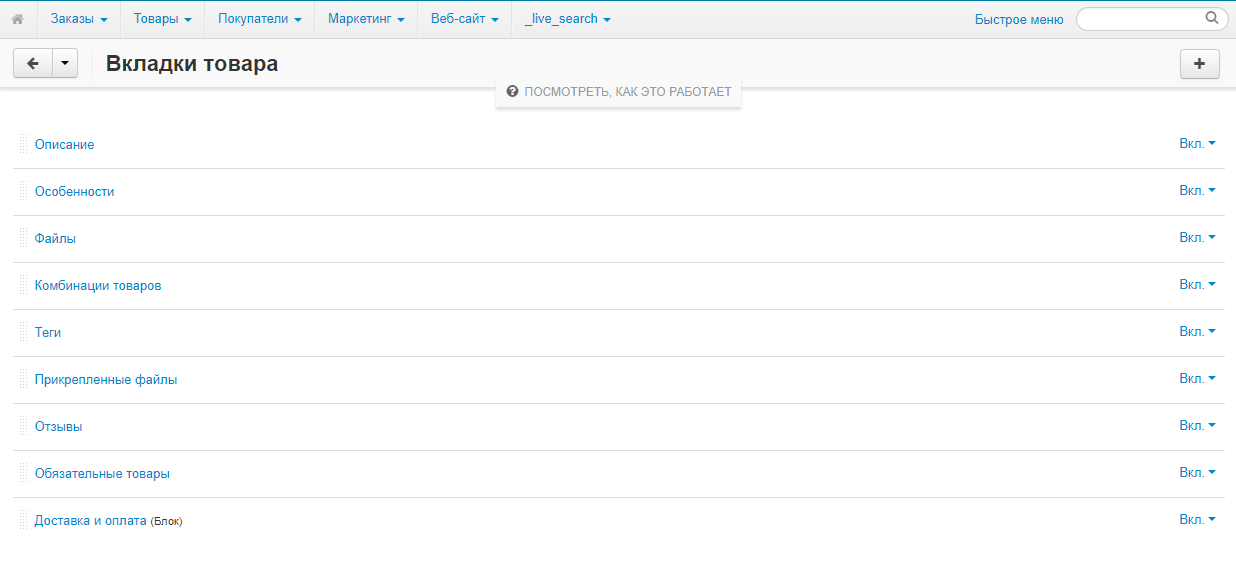Screen dimensions: 1236x584
Task: Click the back arrow button
Action: [x=32, y=63]
